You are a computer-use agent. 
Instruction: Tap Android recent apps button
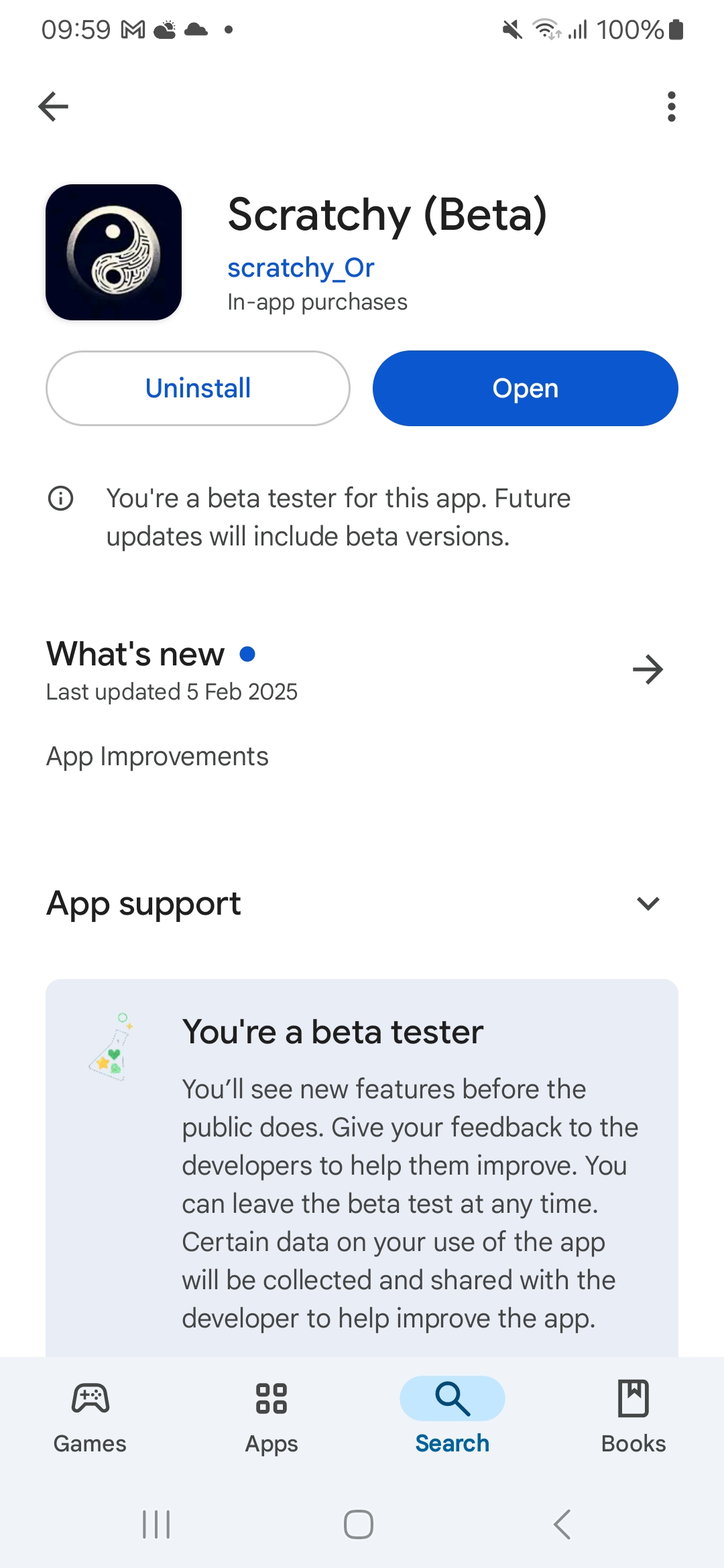pyautogui.click(x=156, y=1524)
